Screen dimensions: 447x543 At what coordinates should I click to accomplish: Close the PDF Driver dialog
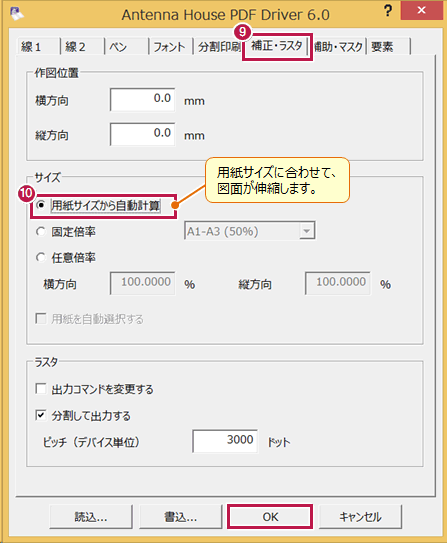tap(421, 10)
